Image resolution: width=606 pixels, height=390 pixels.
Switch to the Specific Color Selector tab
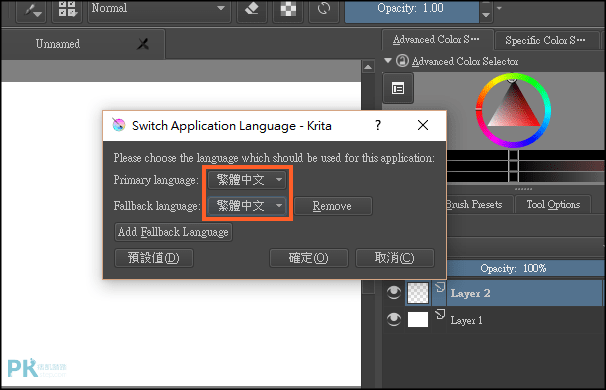[x=546, y=40]
